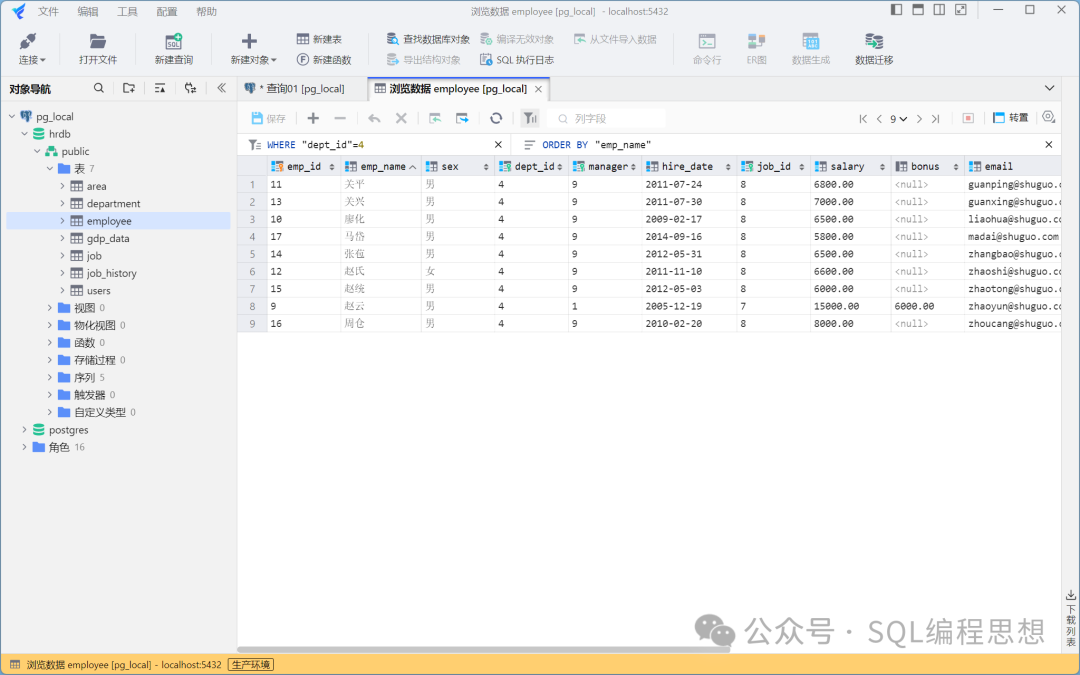The height and width of the screenshot is (675, 1080).
Task: Click the plus icon to add row
Action: pos(313,118)
